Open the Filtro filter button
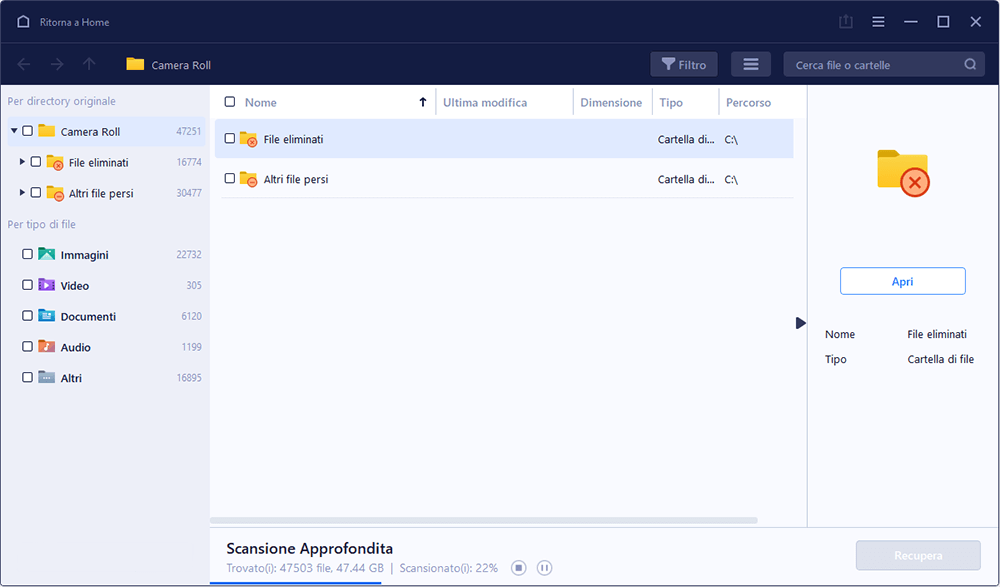The height and width of the screenshot is (587, 1000). point(684,64)
